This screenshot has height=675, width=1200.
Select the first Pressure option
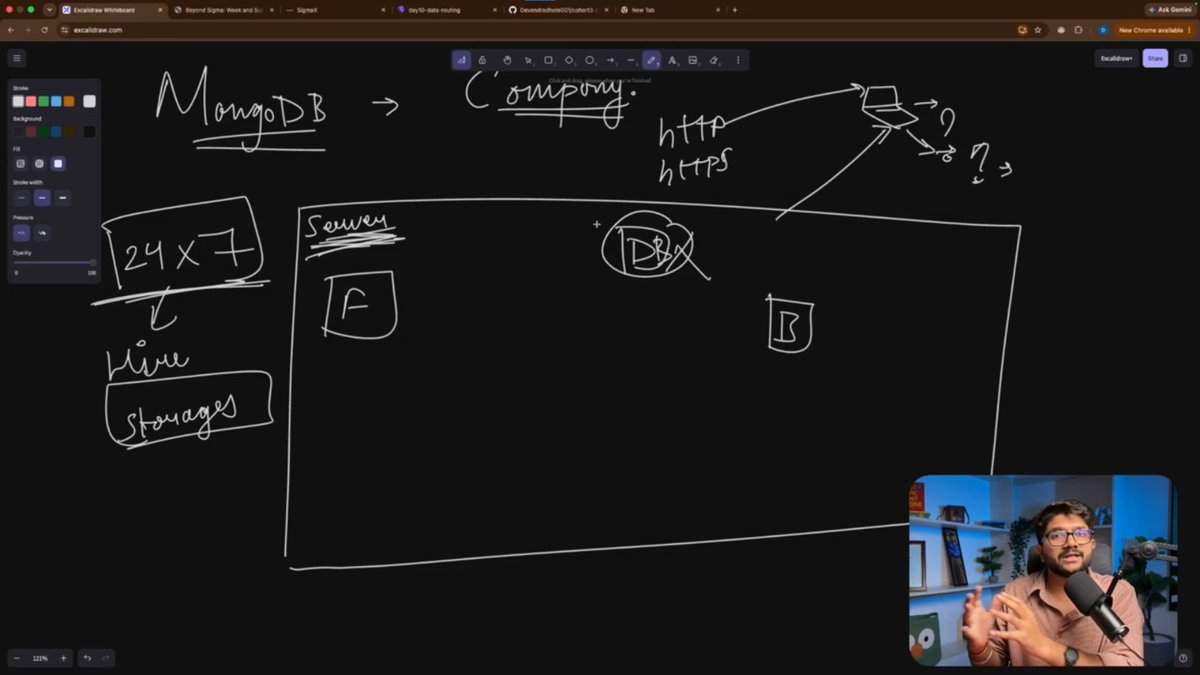pos(21,233)
